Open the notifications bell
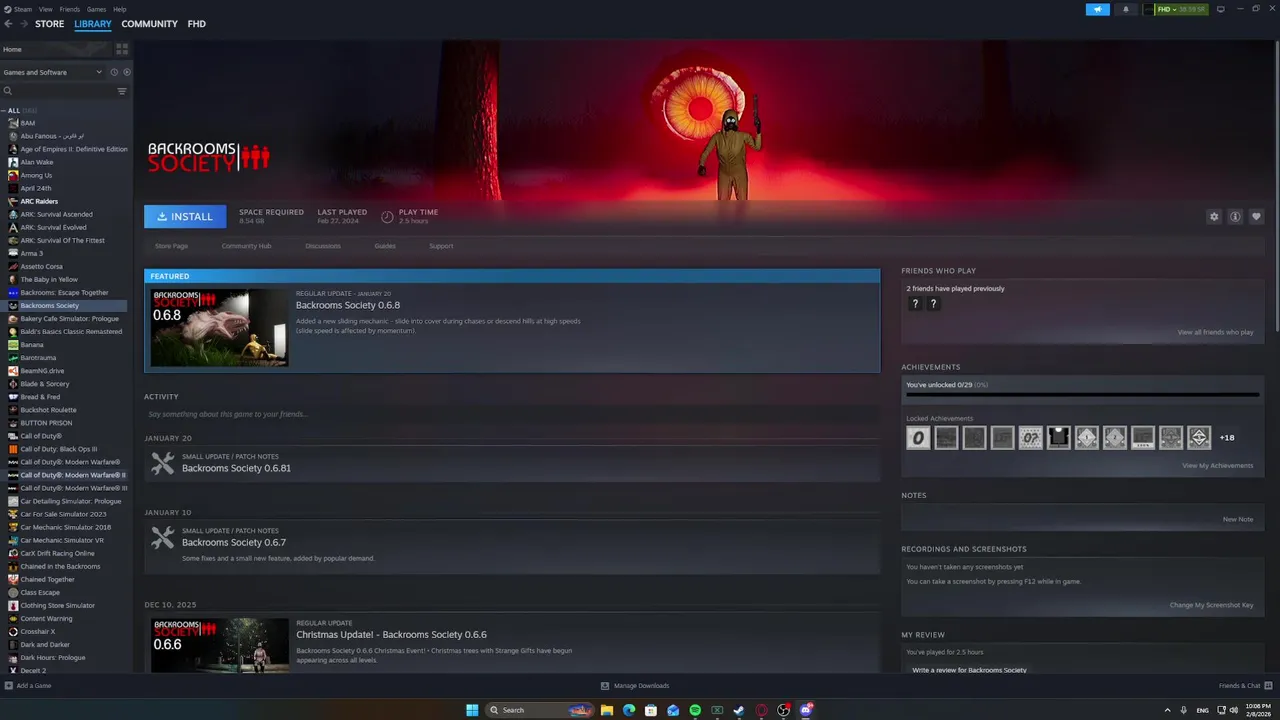 click(x=1125, y=9)
